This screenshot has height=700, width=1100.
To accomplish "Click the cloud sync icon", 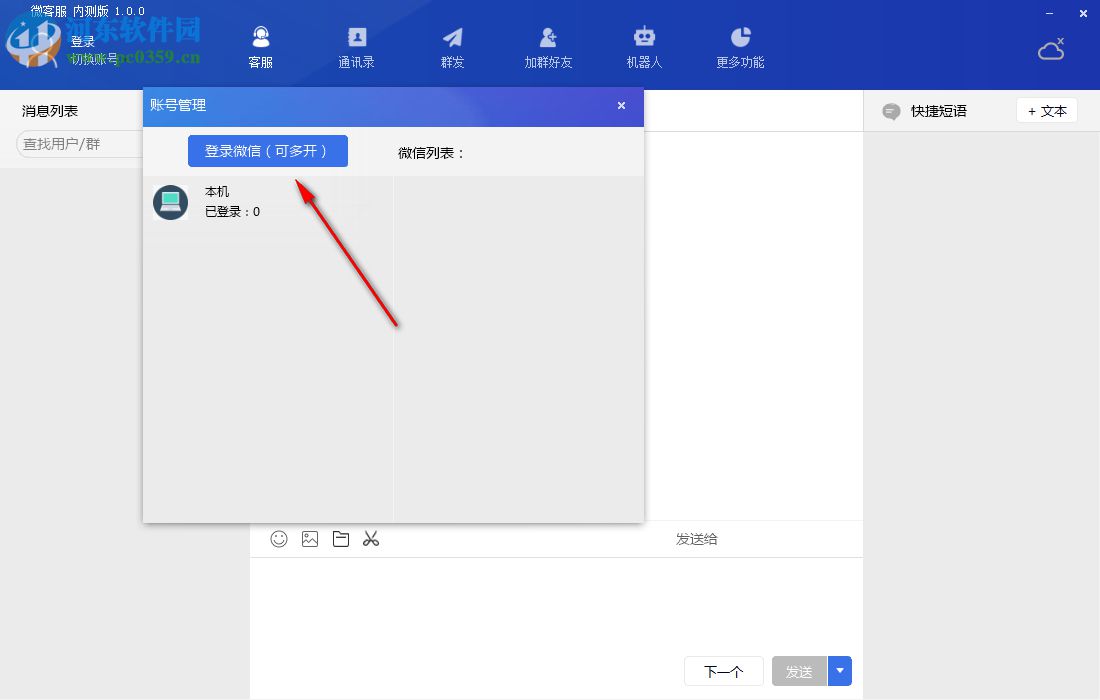I will pyautogui.click(x=1050, y=48).
